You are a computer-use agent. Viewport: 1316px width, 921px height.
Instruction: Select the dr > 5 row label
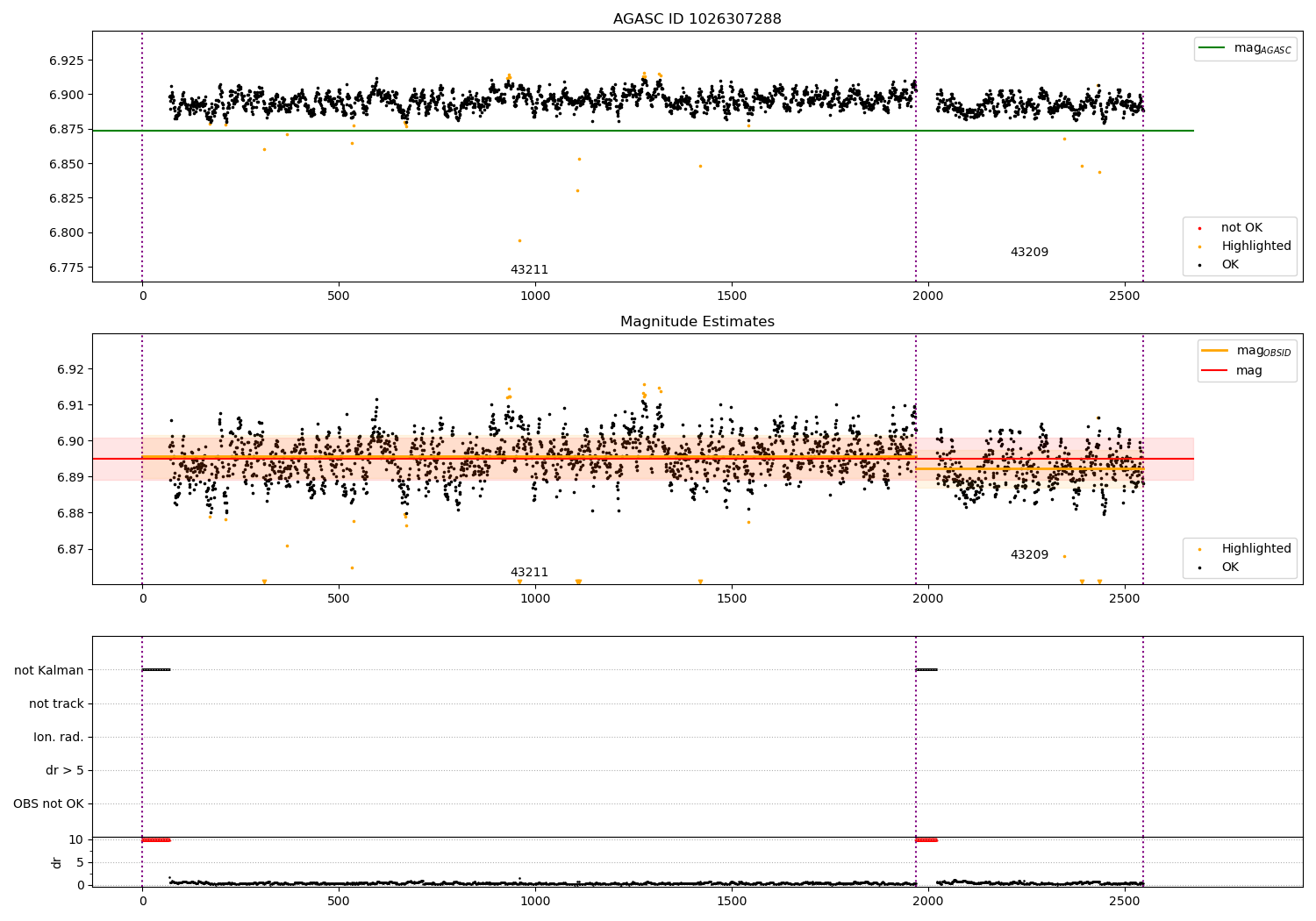(65, 770)
